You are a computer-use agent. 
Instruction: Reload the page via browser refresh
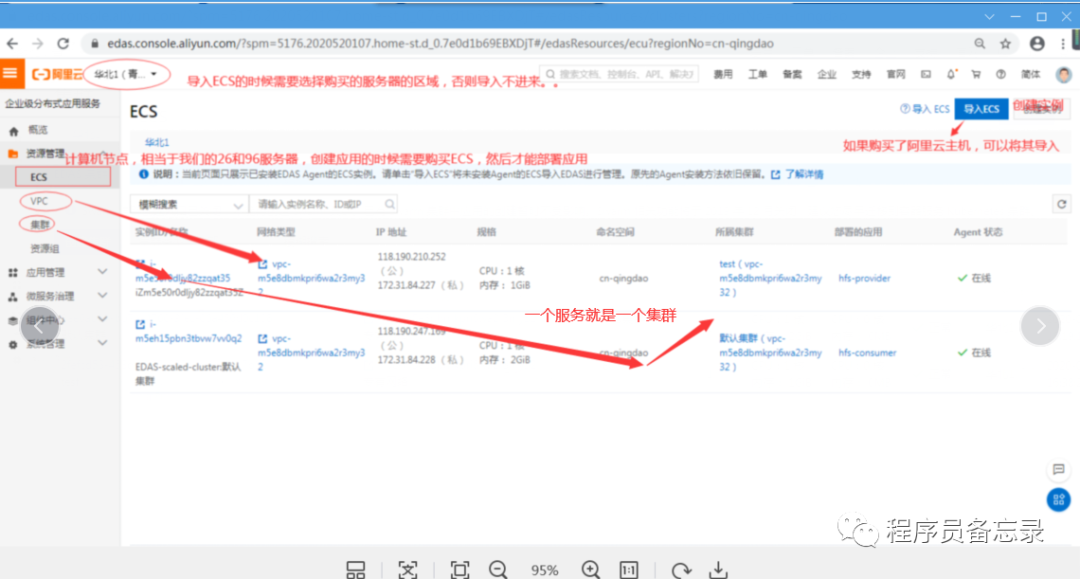63,43
